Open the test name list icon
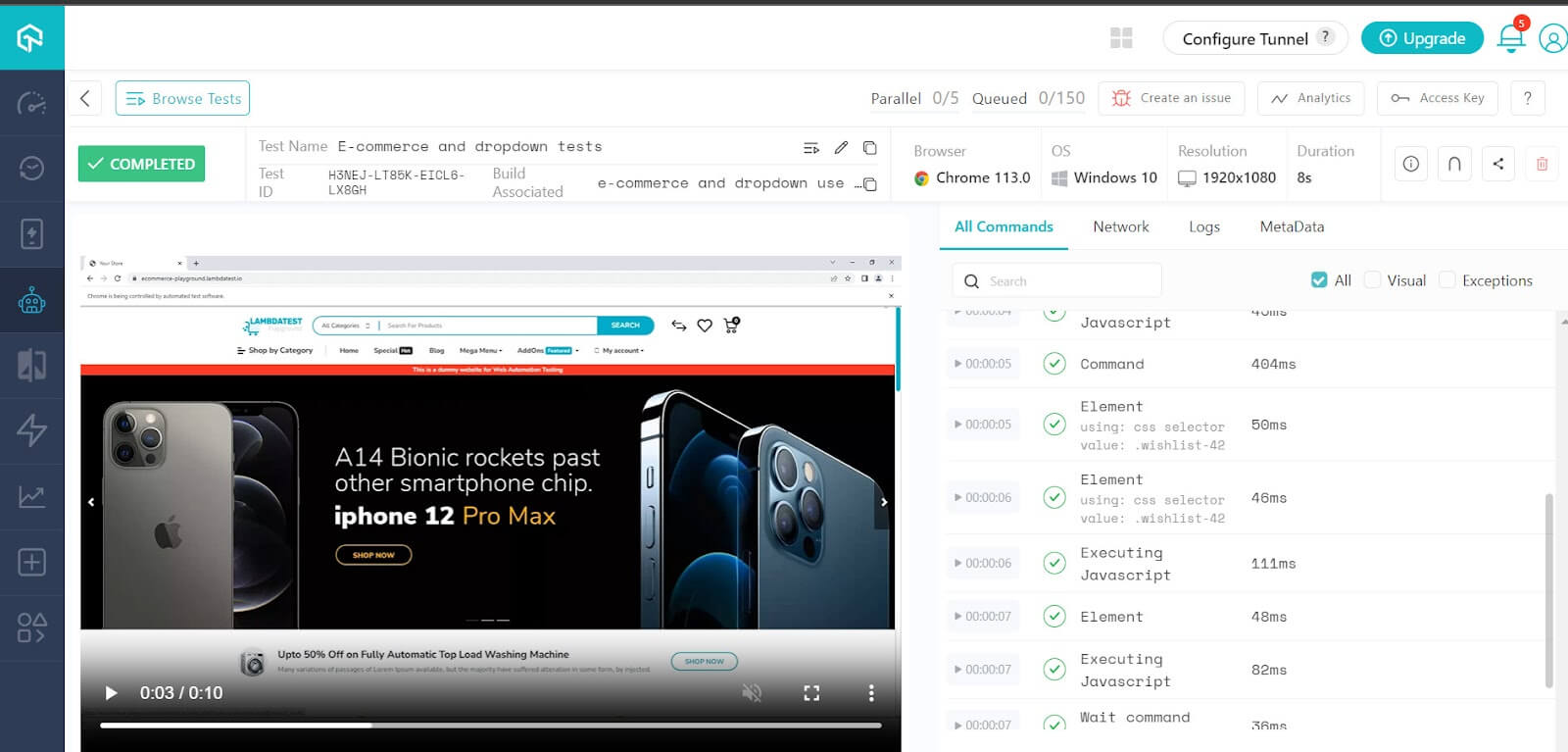 tap(811, 148)
